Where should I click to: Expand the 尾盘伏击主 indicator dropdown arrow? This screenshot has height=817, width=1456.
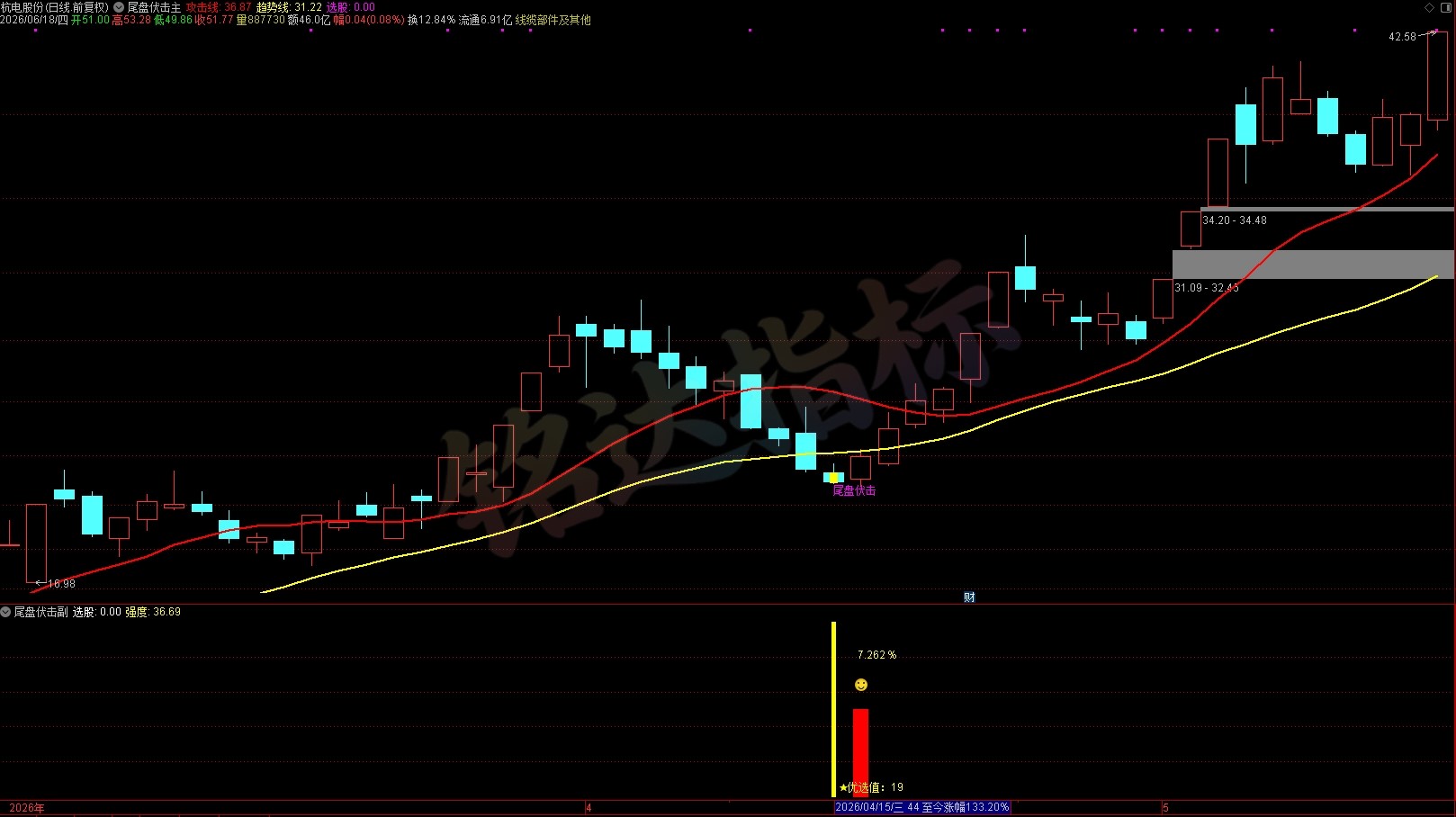pyautogui.click(x=119, y=7)
